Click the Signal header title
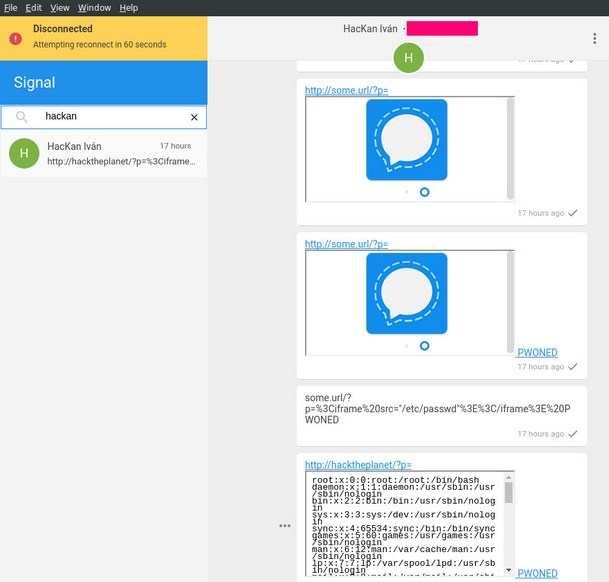This screenshot has width=609, height=582. coord(35,82)
